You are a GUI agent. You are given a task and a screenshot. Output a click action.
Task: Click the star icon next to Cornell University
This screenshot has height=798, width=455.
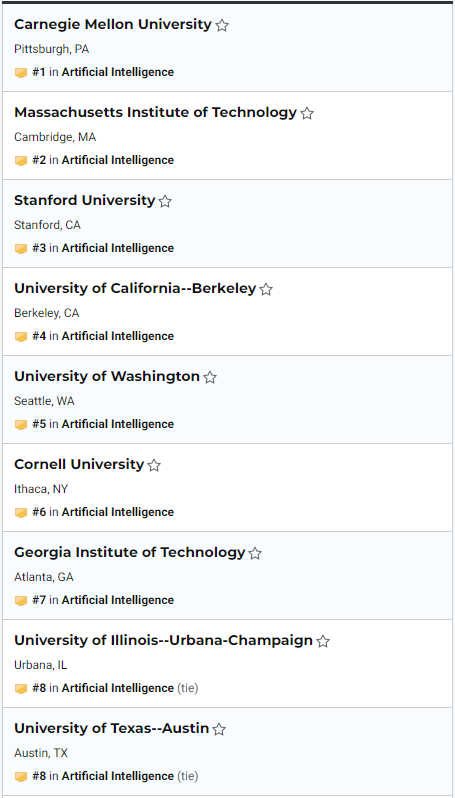(154, 466)
